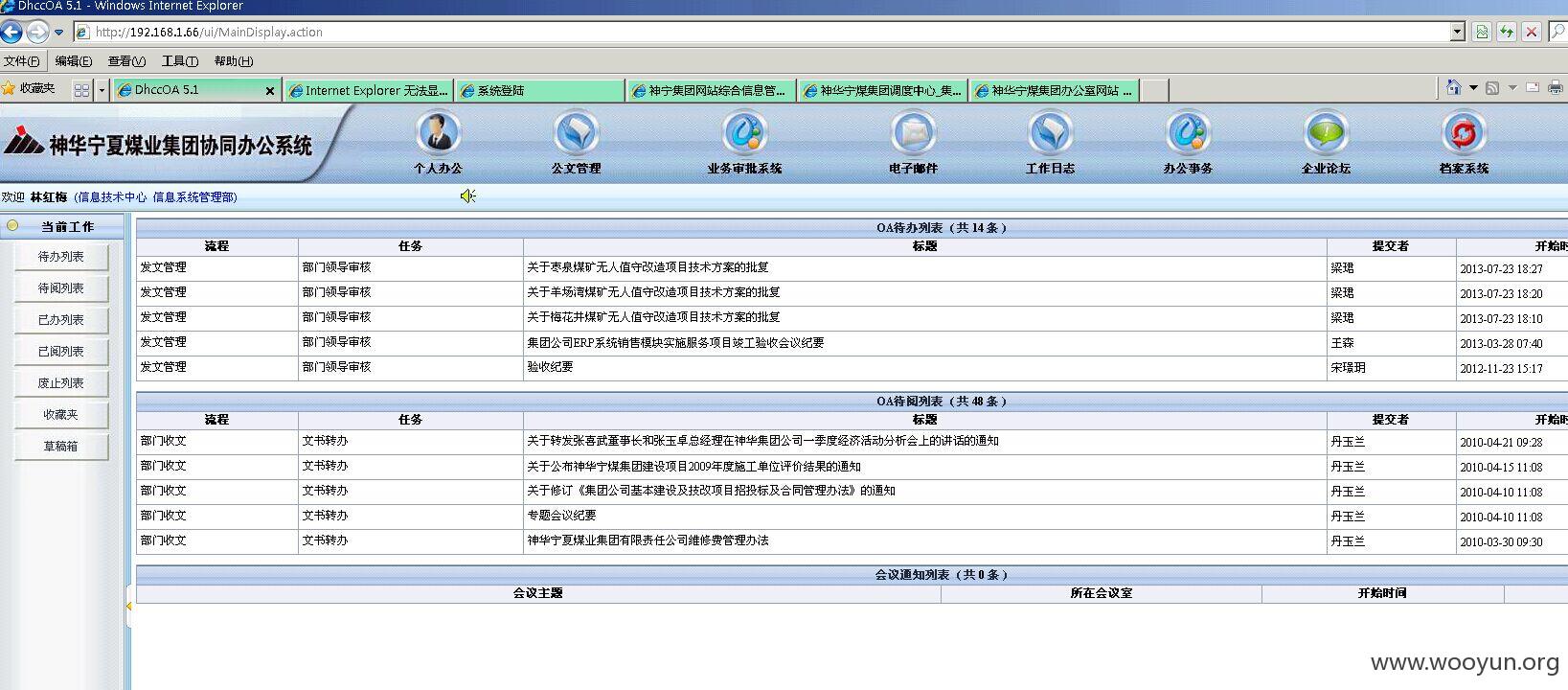Open the 业务审批系统 module icon
Image resolution: width=1568 pixels, height=690 pixels.
(x=745, y=132)
